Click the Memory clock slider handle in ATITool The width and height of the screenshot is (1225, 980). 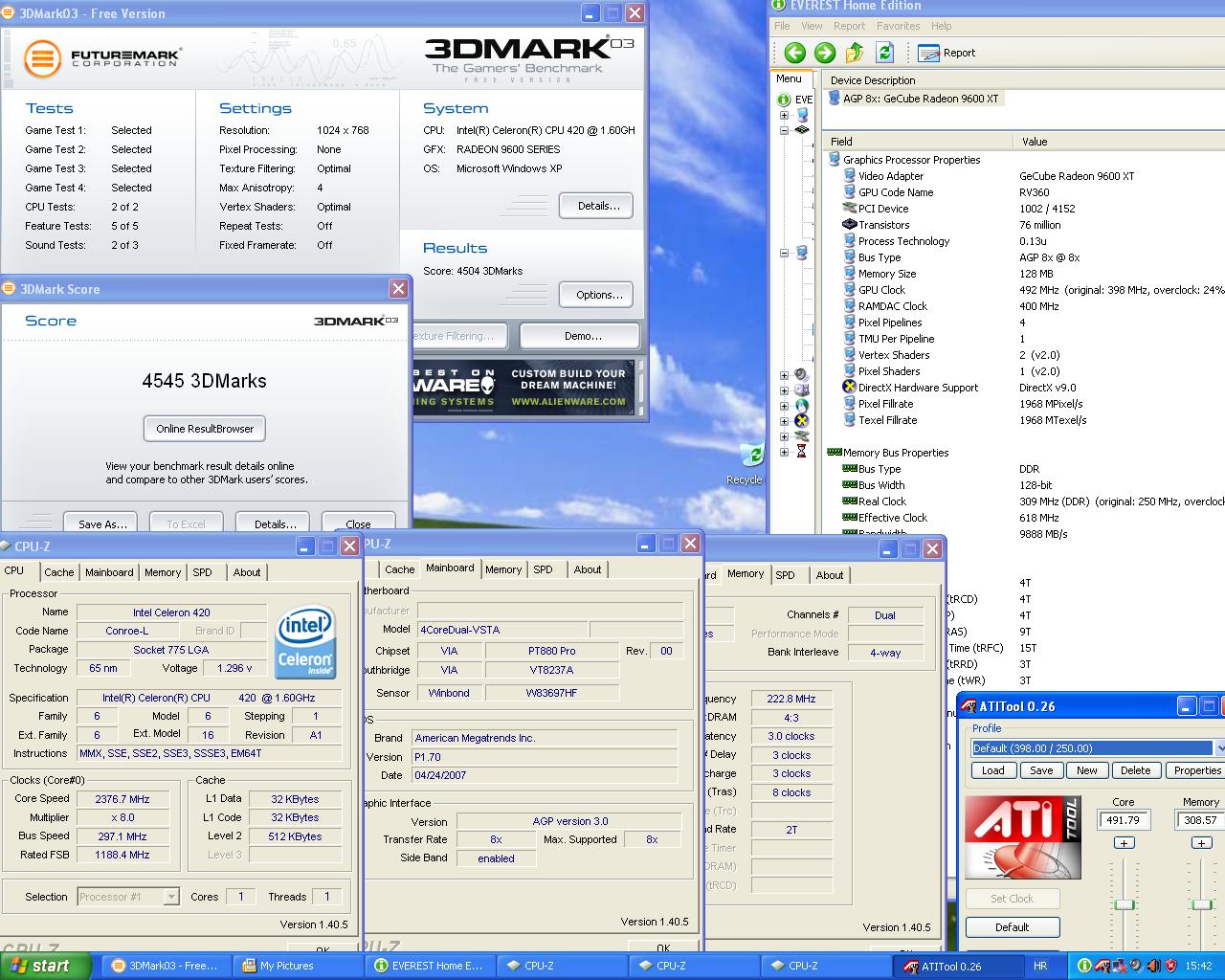click(x=1202, y=904)
